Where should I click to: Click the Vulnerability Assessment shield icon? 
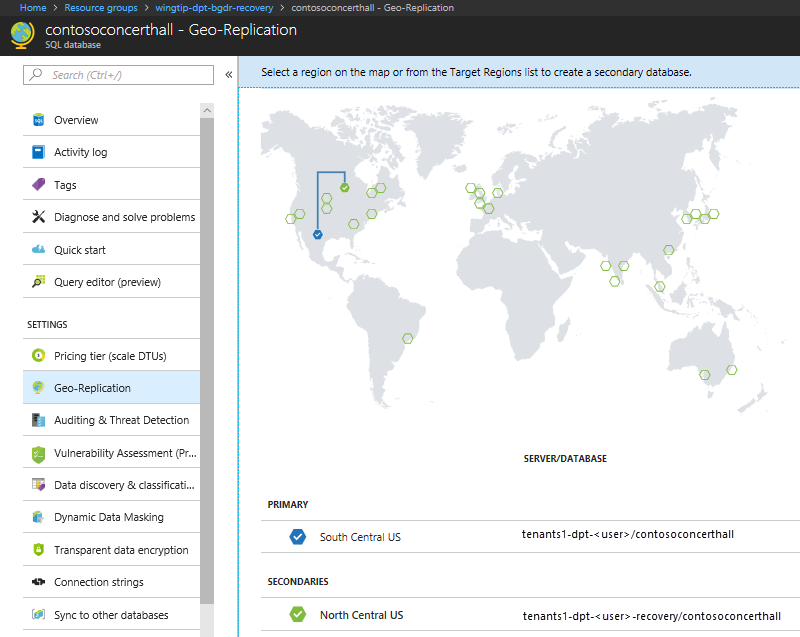pyautogui.click(x=38, y=454)
